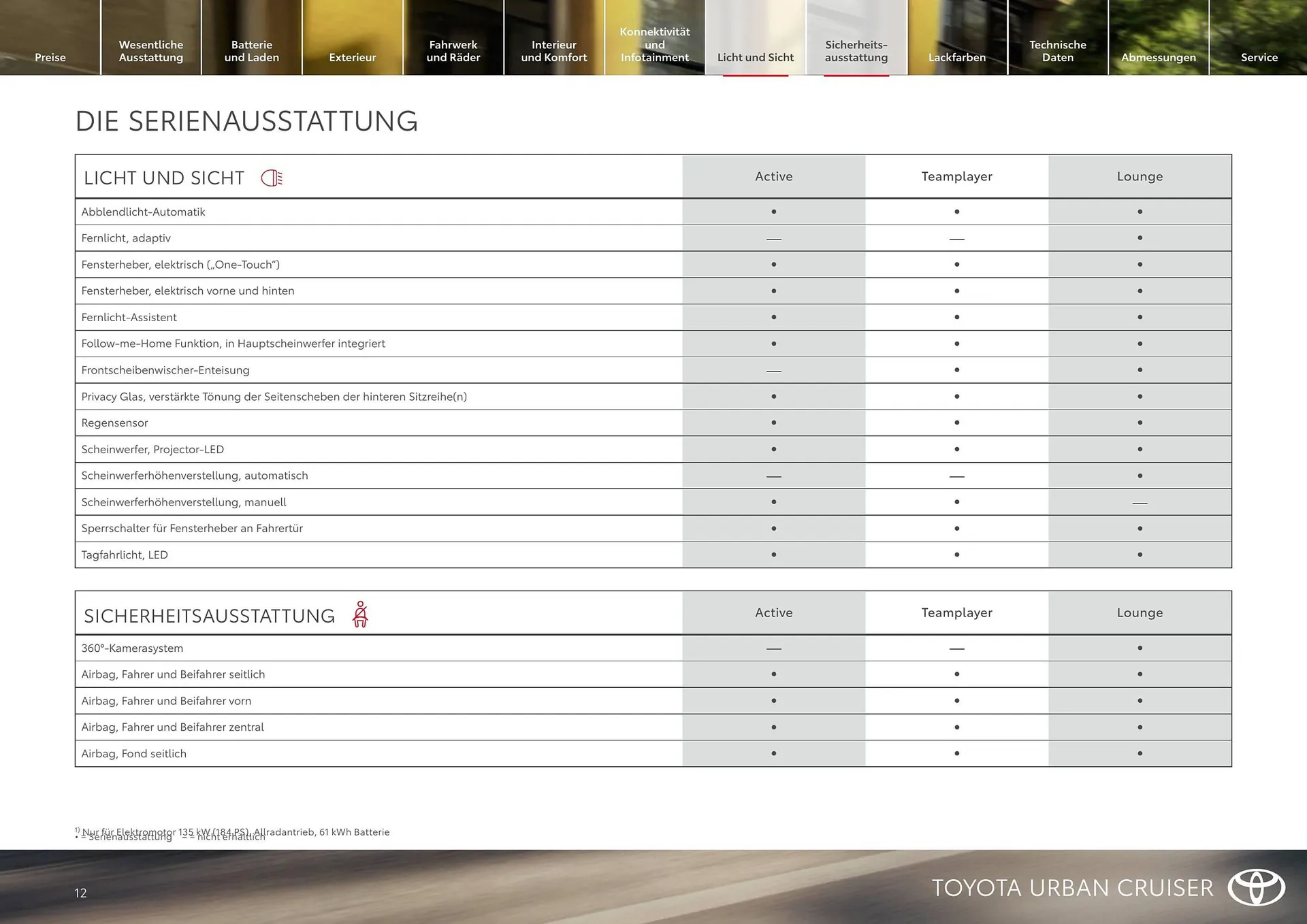Open the Sicherheitsausstattung tab
1307x924 pixels.
click(856, 51)
